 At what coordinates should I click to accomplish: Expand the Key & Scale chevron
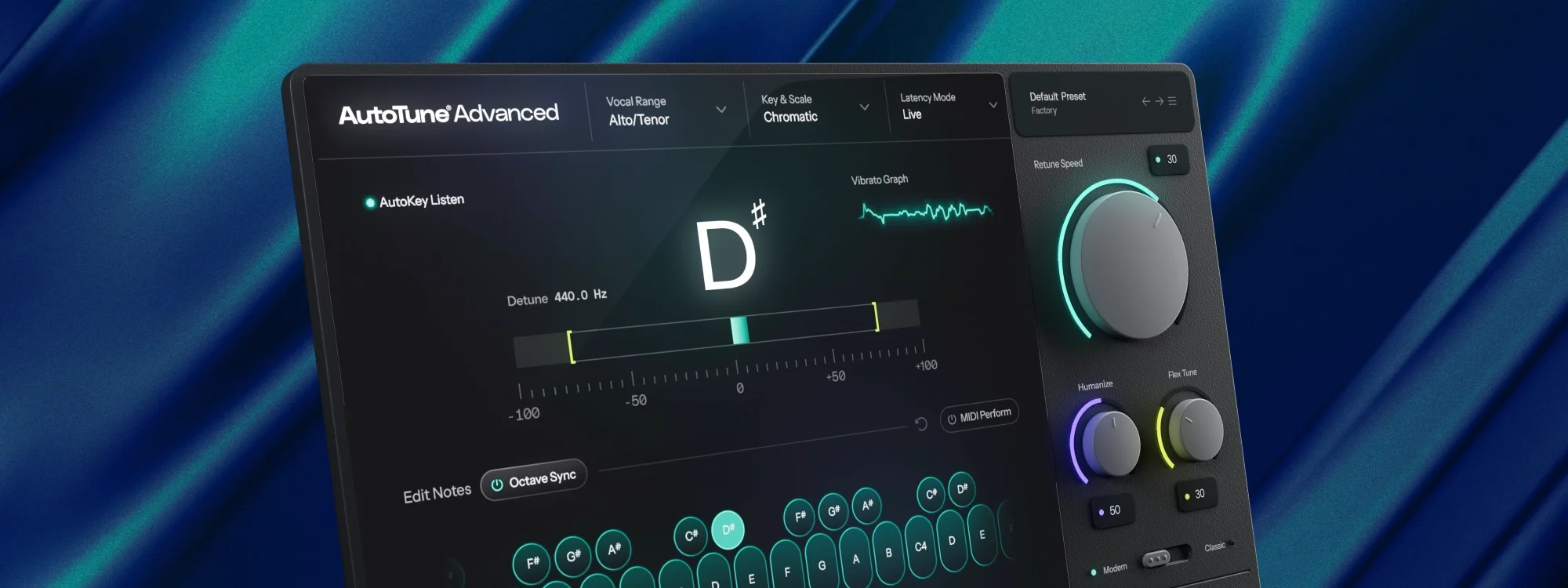click(x=864, y=107)
